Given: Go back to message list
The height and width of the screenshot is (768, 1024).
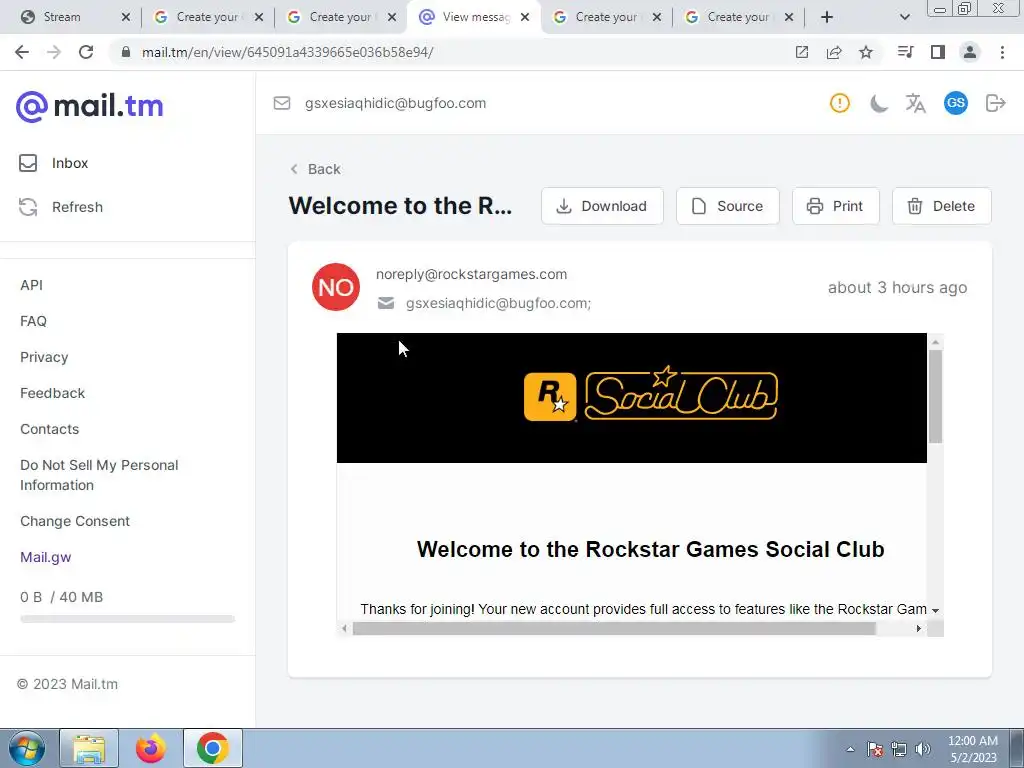Looking at the screenshot, I should pos(315,169).
